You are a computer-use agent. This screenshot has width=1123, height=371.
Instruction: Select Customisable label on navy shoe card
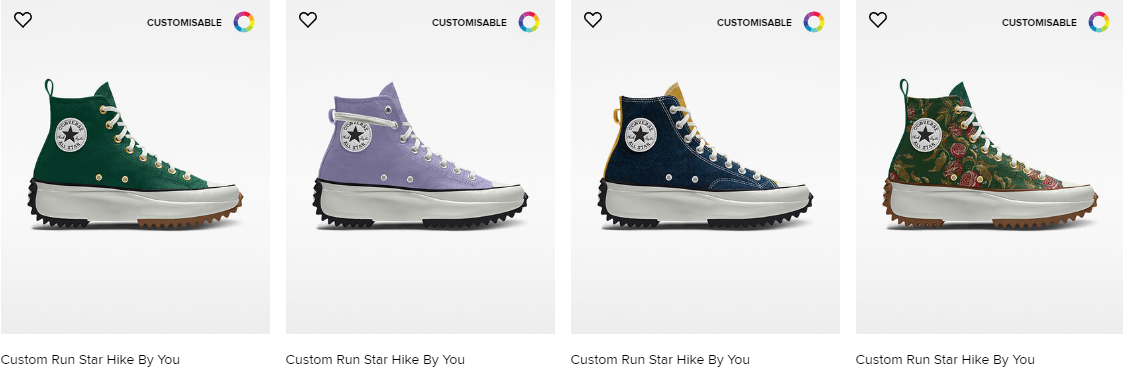tap(754, 23)
